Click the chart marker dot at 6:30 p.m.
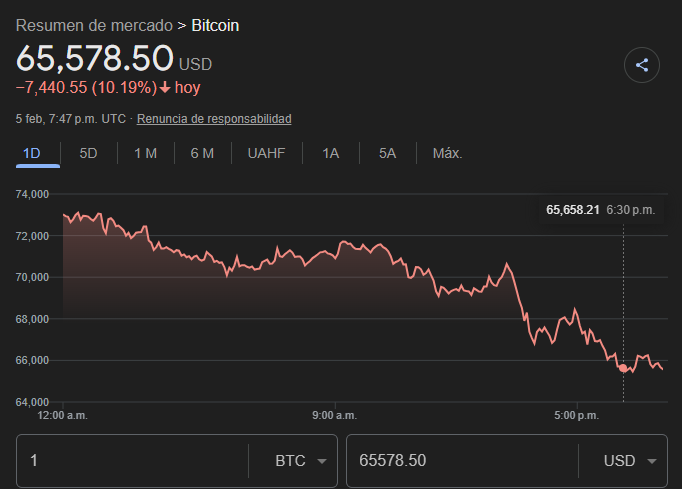Screen dimensions: 682x489 pos(624,368)
